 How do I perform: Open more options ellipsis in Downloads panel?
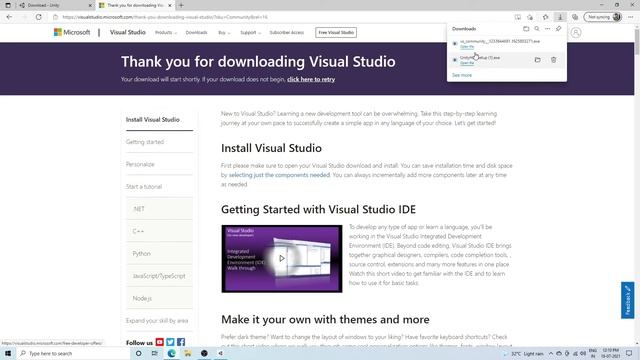547,29
